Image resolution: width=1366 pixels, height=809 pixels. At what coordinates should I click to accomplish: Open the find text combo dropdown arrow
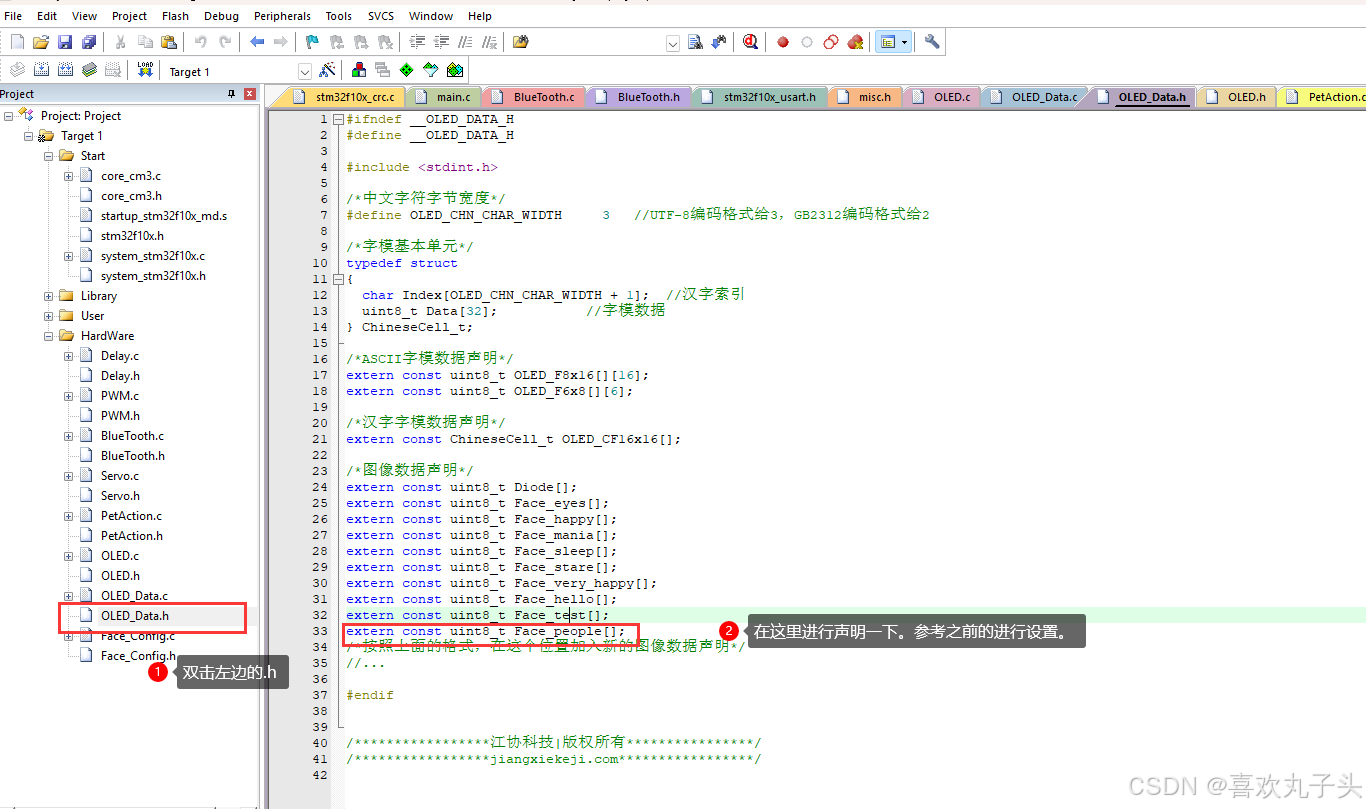click(x=672, y=43)
